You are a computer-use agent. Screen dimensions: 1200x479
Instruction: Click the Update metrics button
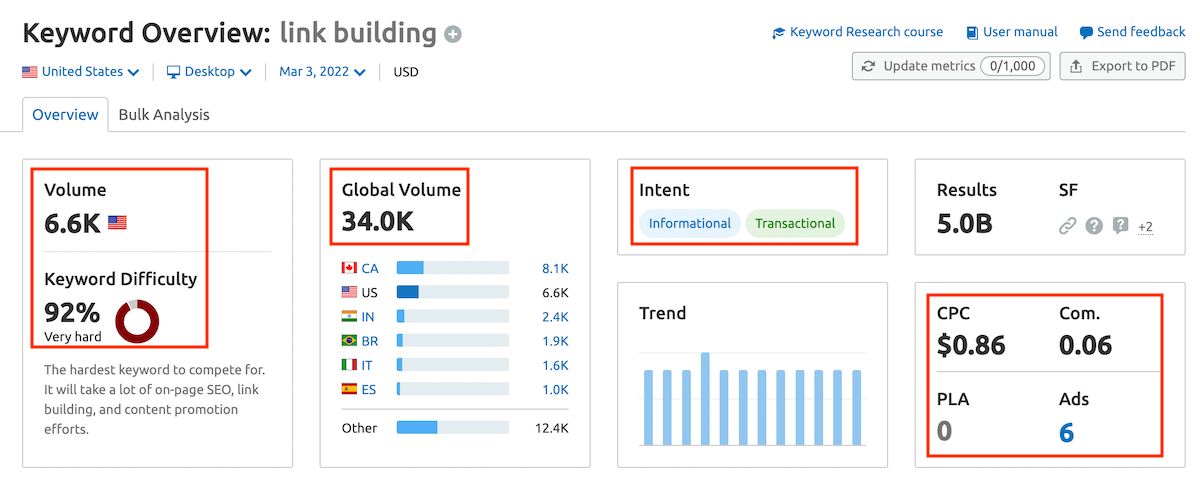coord(950,66)
